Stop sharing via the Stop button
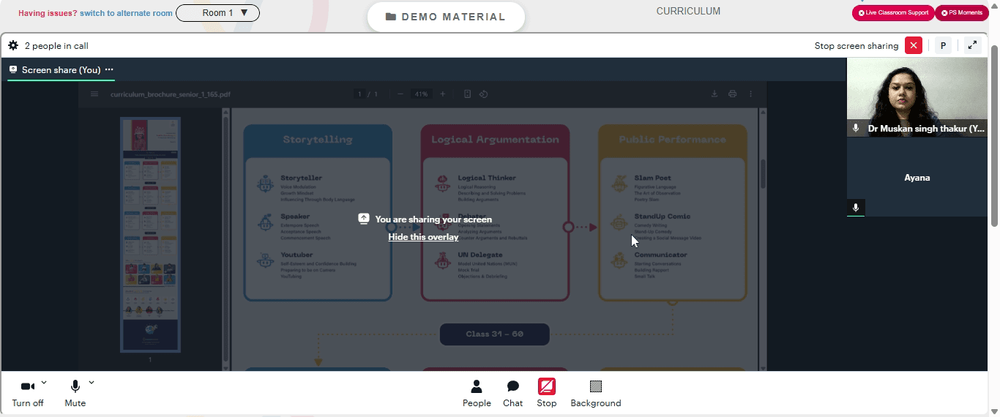The height and width of the screenshot is (417, 1000). [547, 393]
